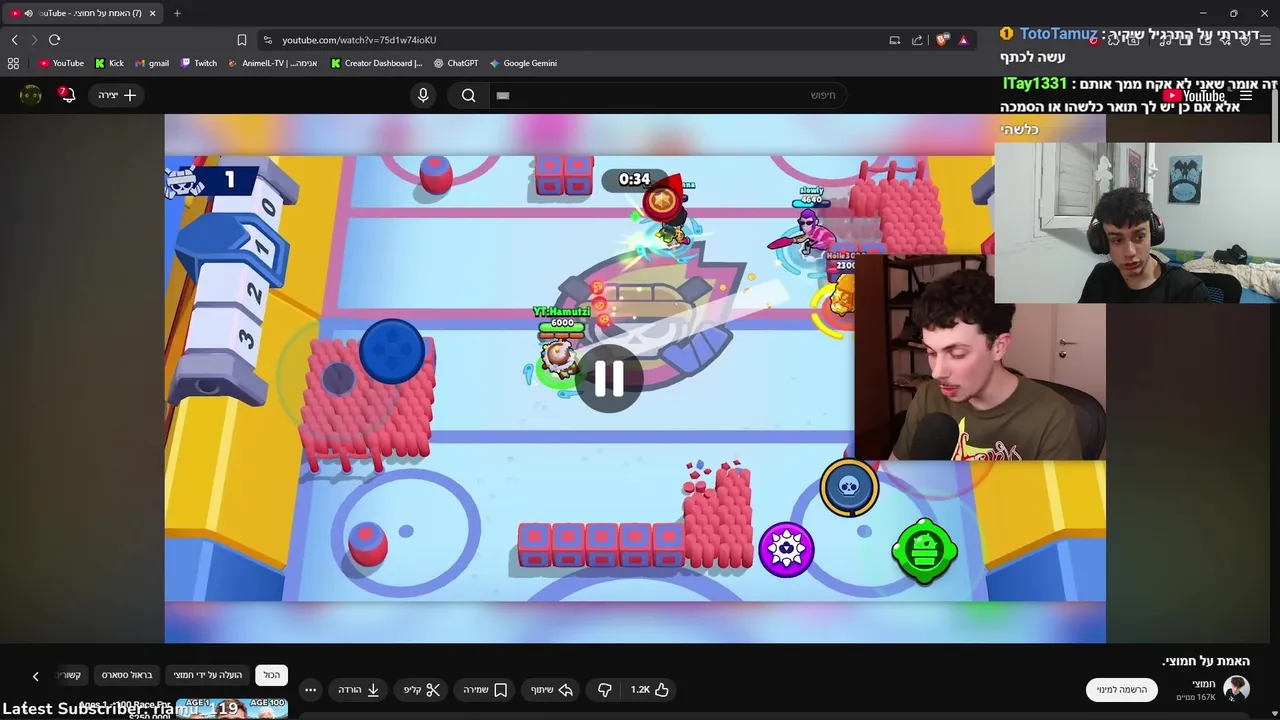Open the Creator Dashboard bookmark
This screenshot has height=720, width=1280.
coord(377,63)
